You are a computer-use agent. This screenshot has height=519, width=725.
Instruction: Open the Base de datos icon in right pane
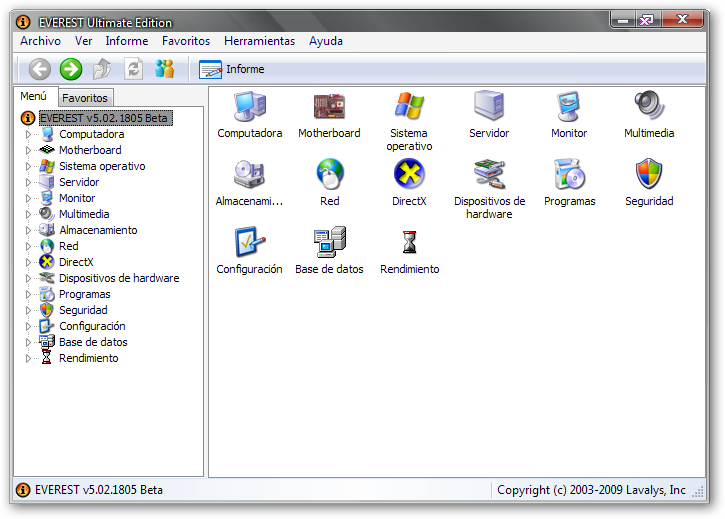[329, 242]
